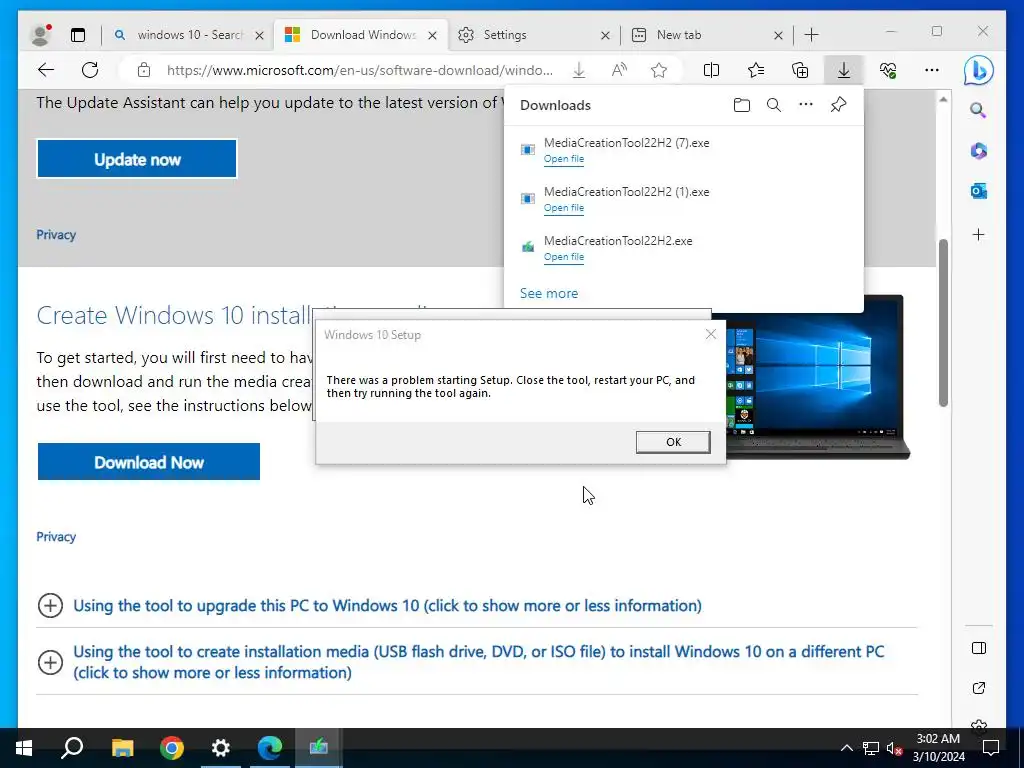Search downloads with magnifier icon
The width and height of the screenshot is (1024, 768).
[x=774, y=105]
